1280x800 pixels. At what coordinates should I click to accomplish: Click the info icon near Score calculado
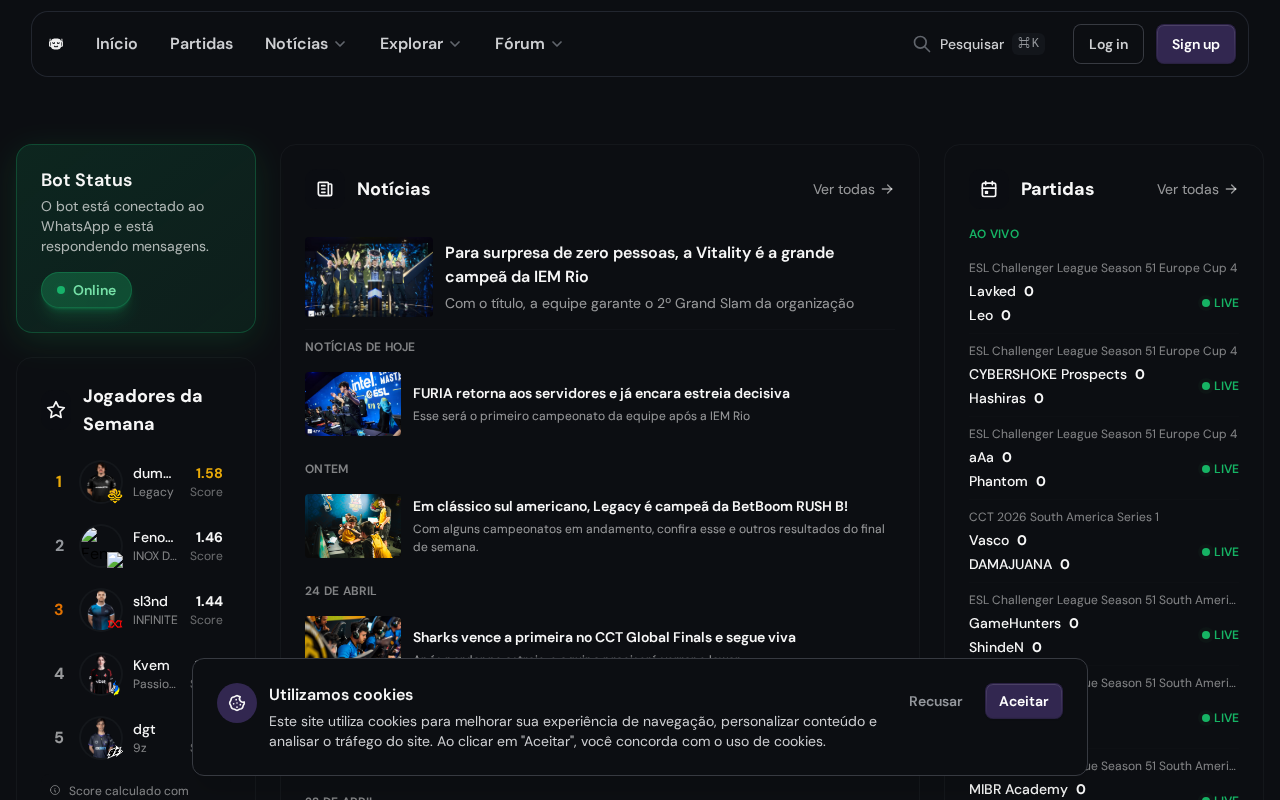coord(55,790)
